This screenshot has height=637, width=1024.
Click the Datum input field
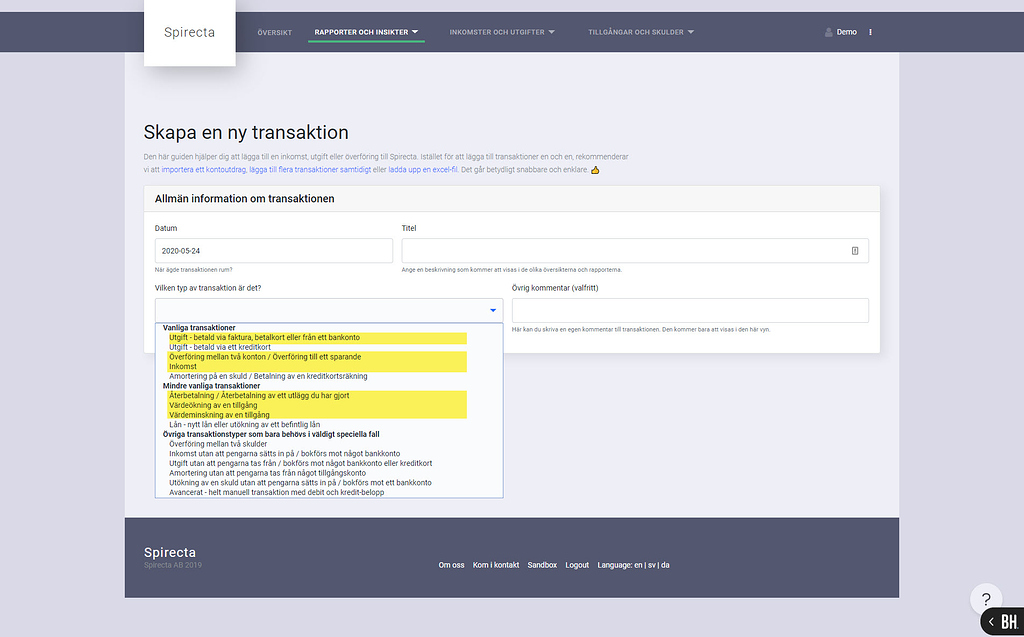pos(273,251)
